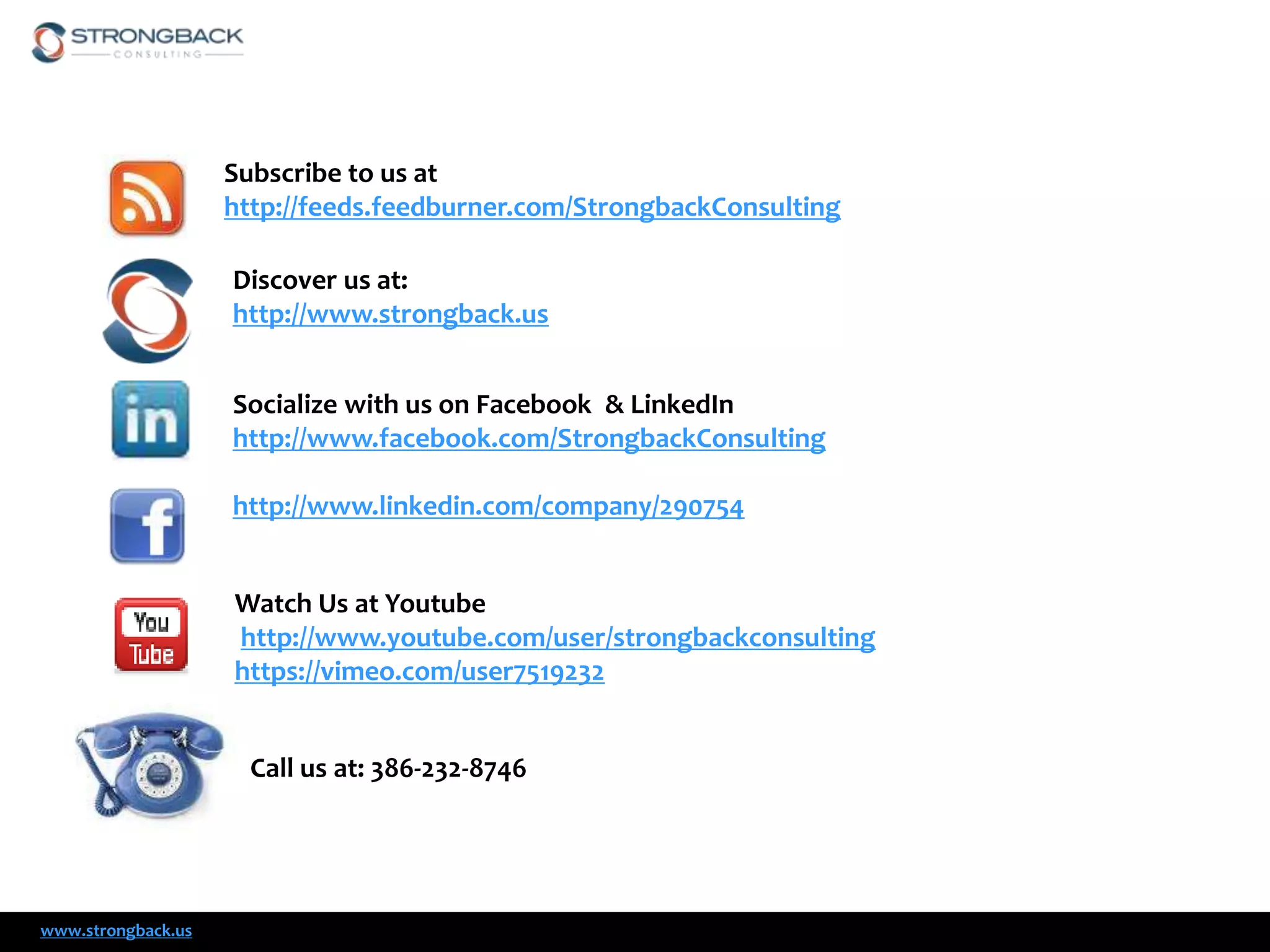Open the linkedin.com/company/290754 link
Screen dimensions: 1270x952
[x=488, y=506]
